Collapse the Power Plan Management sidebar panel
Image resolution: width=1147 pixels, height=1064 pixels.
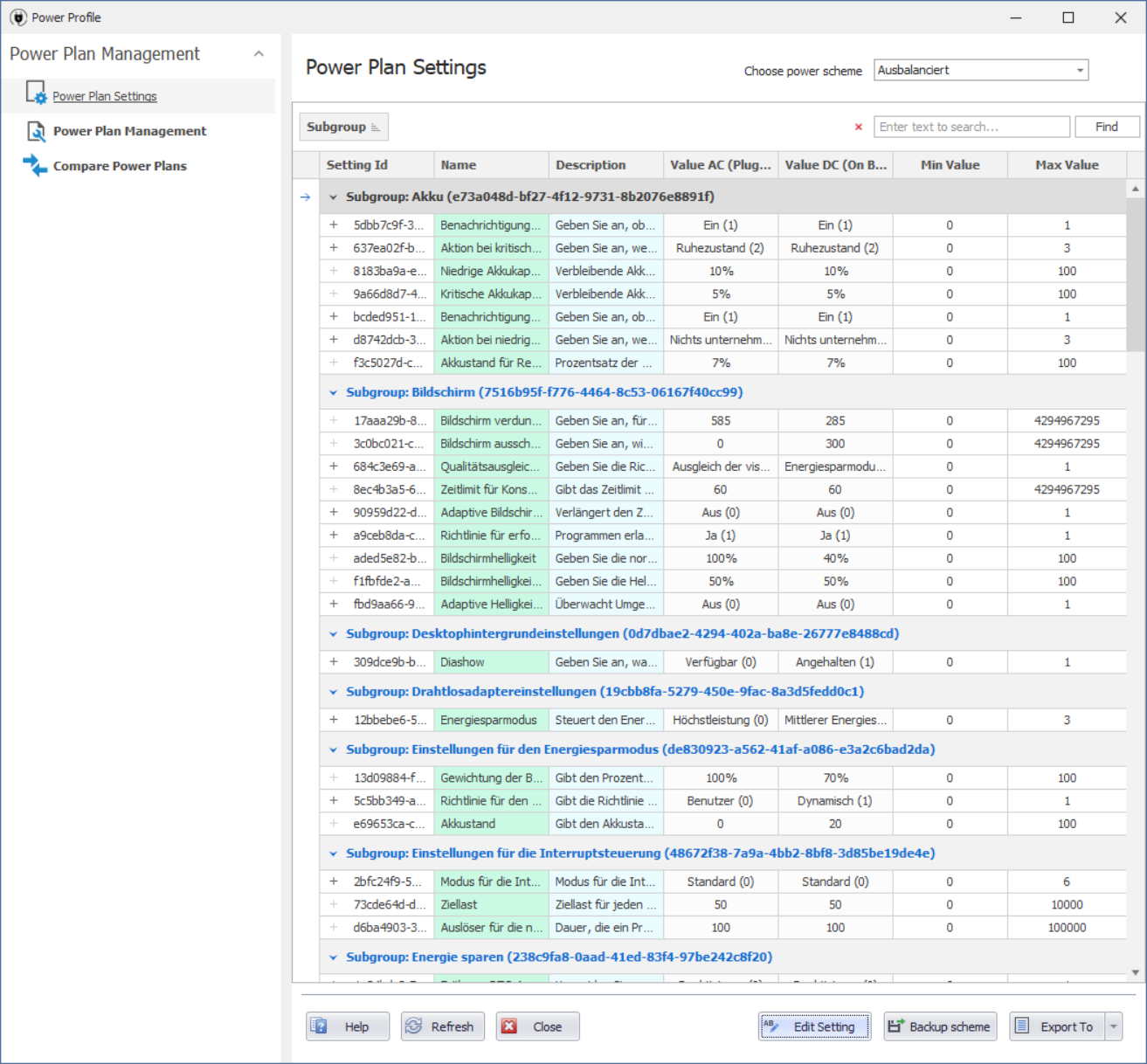coord(259,53)
